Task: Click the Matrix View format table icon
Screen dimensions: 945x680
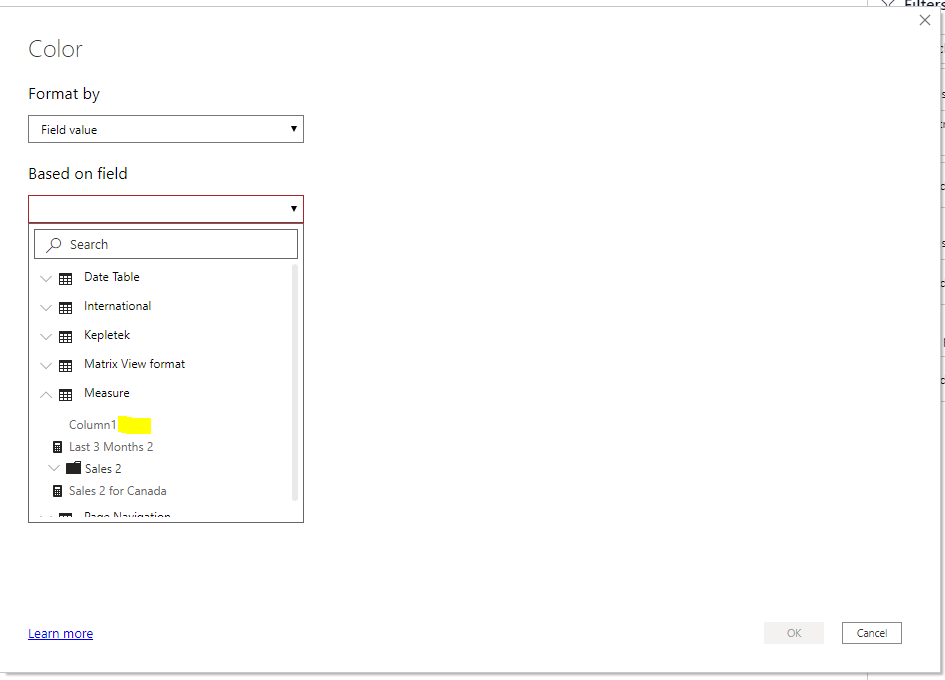Action: [x=66, y=365]
